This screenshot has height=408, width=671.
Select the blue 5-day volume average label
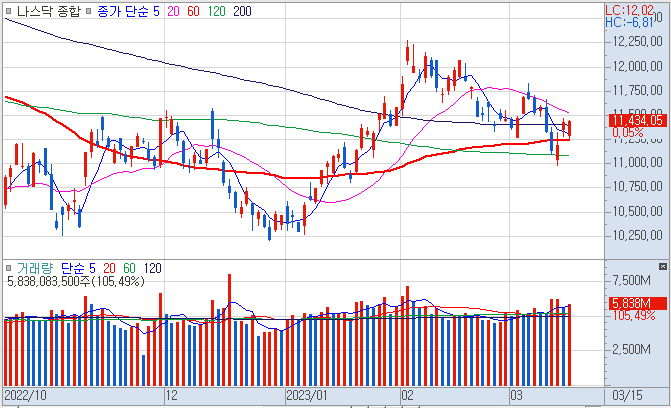tap(92, 268)
